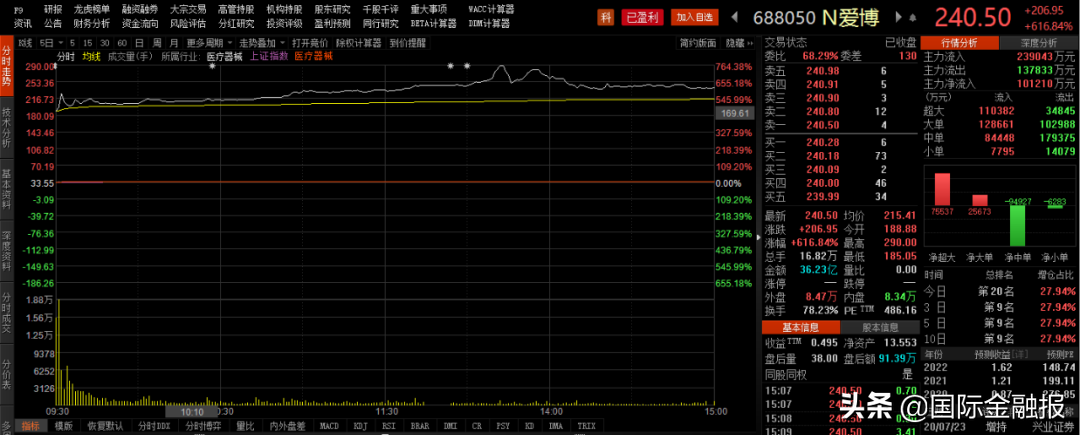The width and height of the screenshot is (1080, 435).
Task: Open the 研报 menu item
Action: (x=53, y=10)
